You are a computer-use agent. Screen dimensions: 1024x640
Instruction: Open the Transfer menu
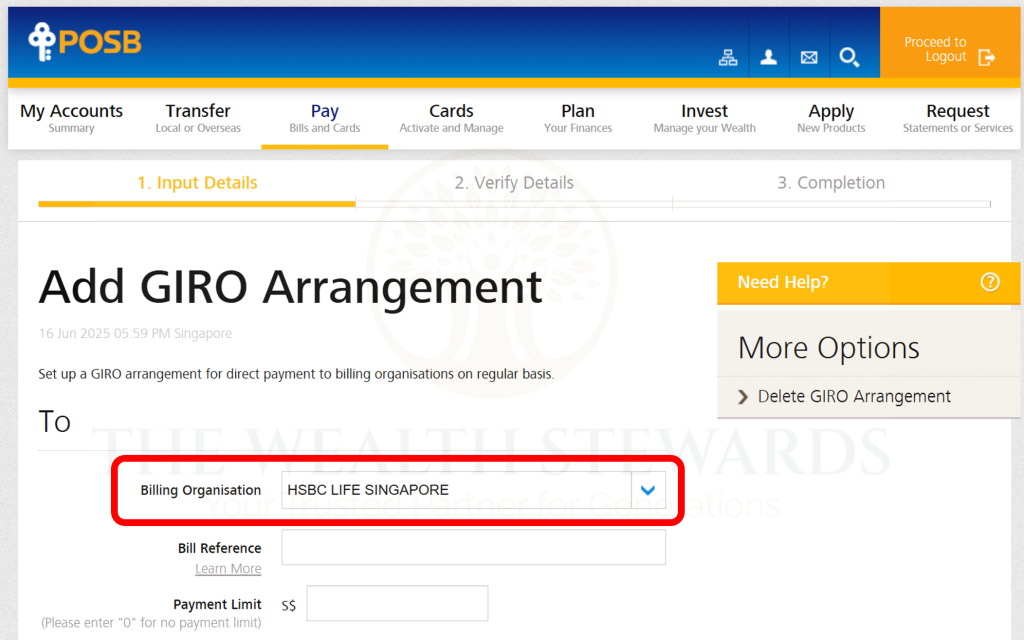[x=198, y=117]
